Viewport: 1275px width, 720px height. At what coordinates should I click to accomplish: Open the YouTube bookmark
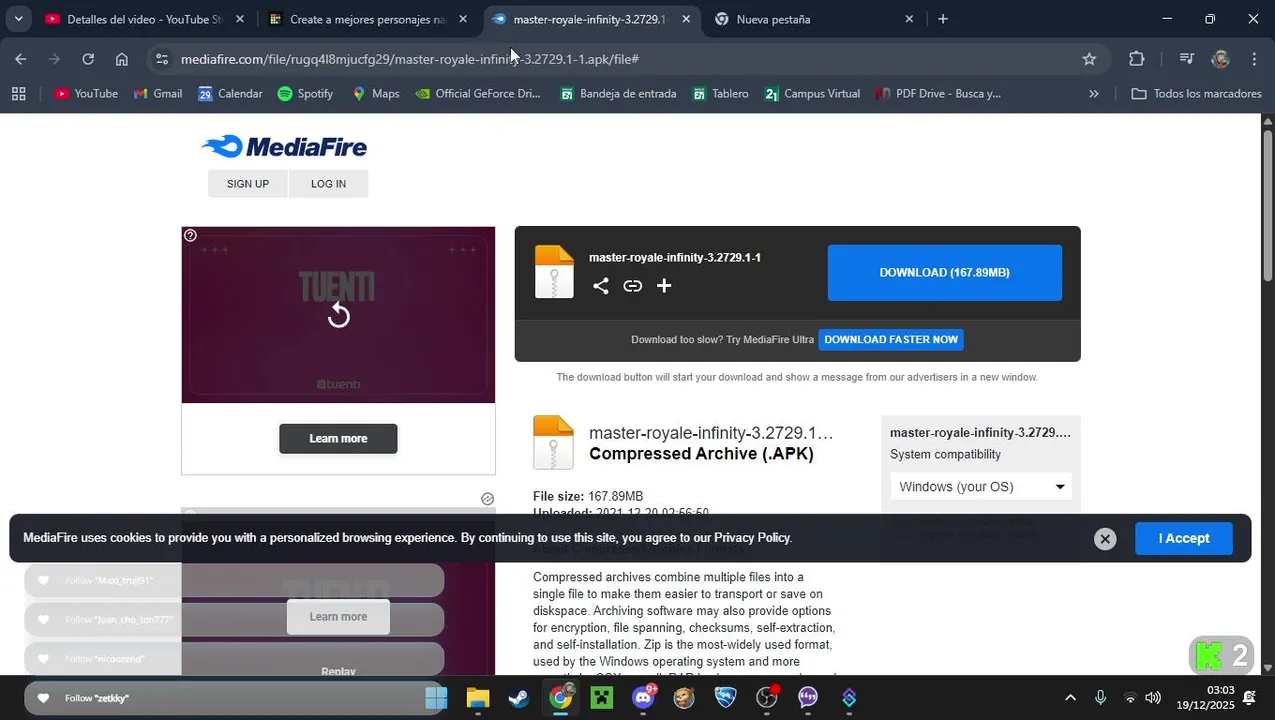(x=86, y=94)
